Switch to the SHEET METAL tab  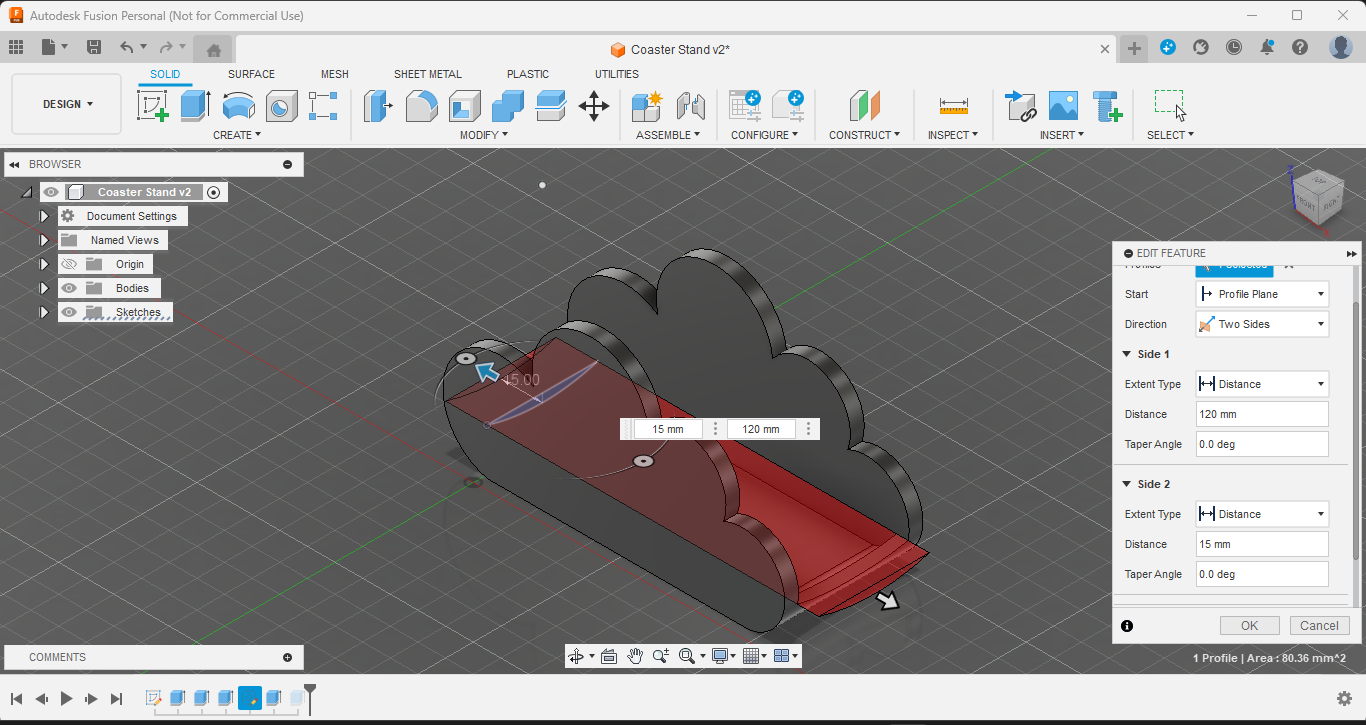tap(428, 74)
